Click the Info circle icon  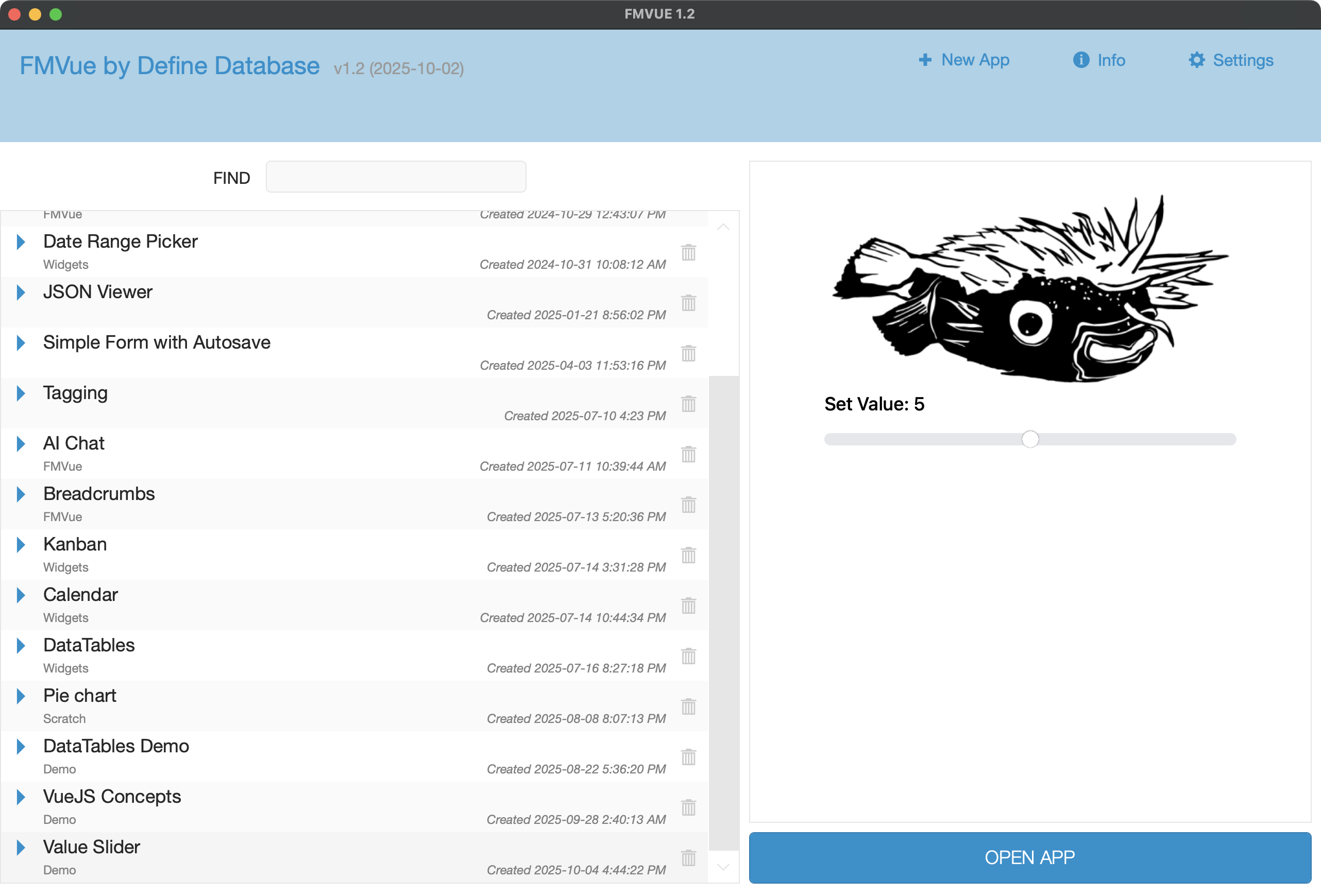(x=1080, y=60)
